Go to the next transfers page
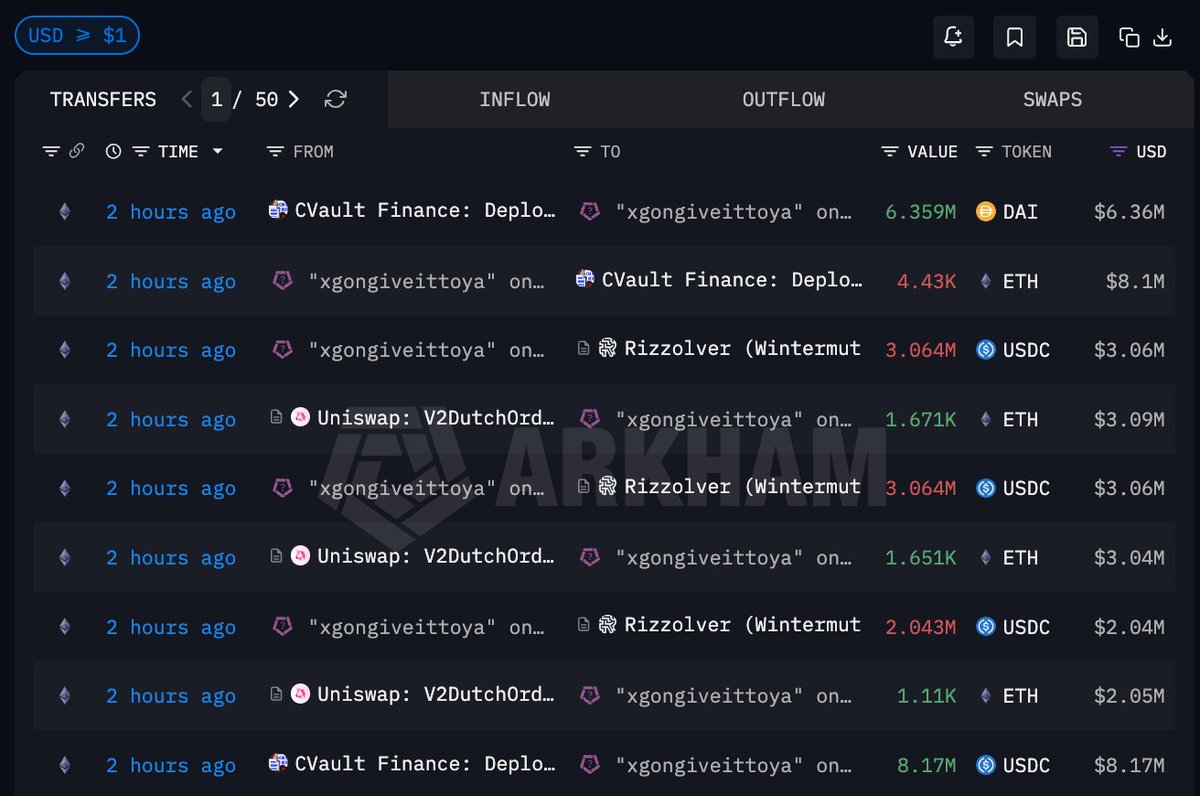Screen dimensions: 1200x796 tap(293, 99)
